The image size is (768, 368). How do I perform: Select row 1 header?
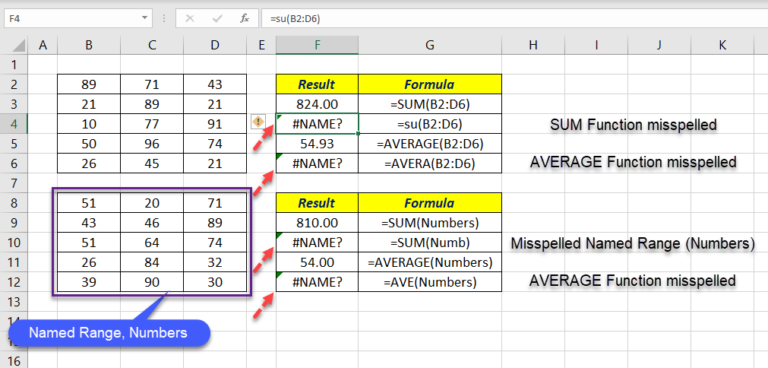click(x=14, y=65)
